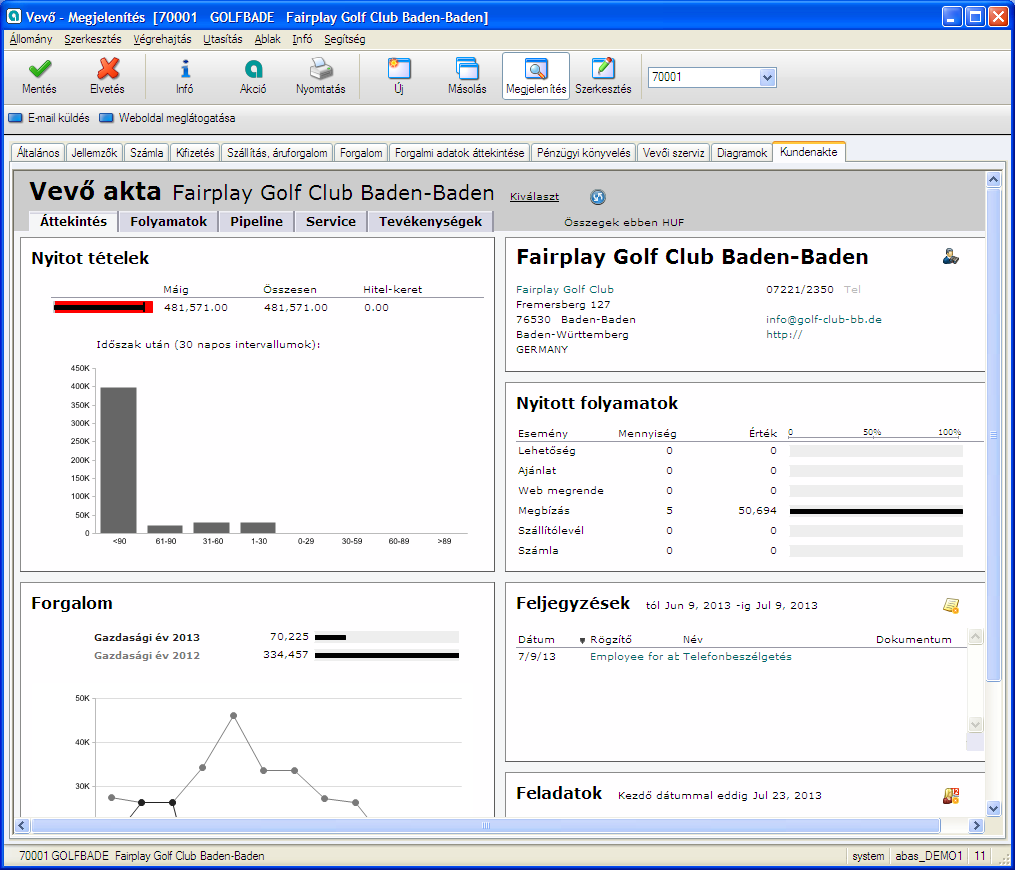The width and height of the screenshot is (1015, 870).
Task: Click the E-mail küldés icon
Action: (15, 118)
